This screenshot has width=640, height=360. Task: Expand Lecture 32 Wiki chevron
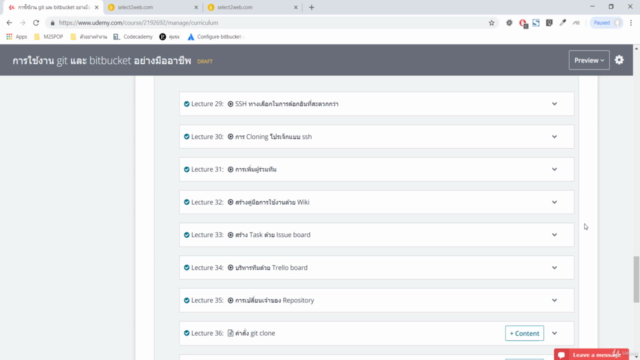point(554,202)
